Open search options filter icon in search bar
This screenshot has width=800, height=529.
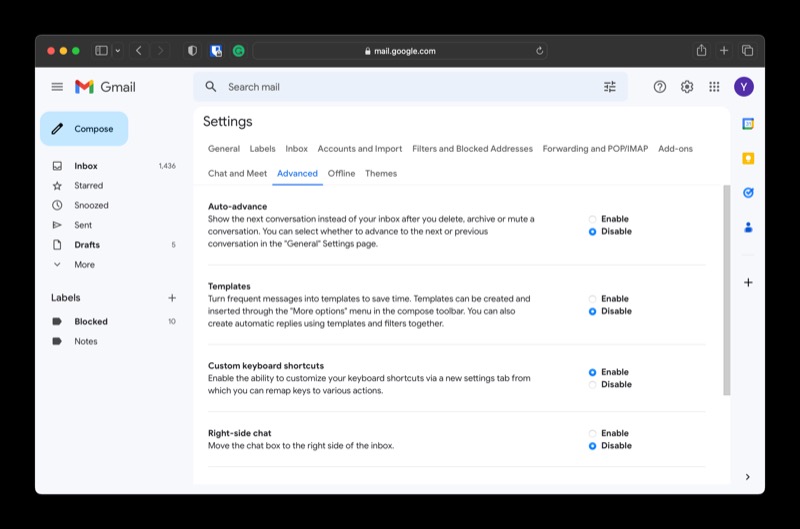click(610, 87)
